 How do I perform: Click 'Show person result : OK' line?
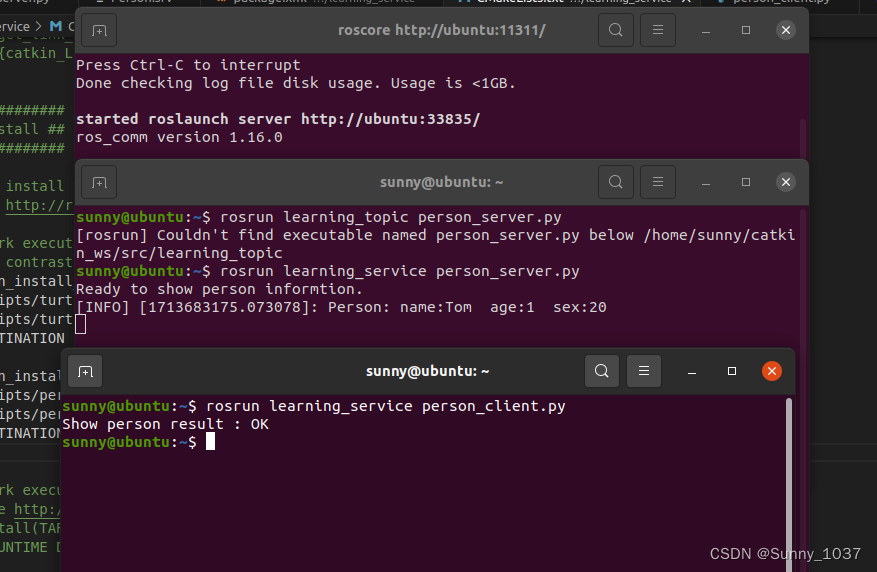point(166,424)
